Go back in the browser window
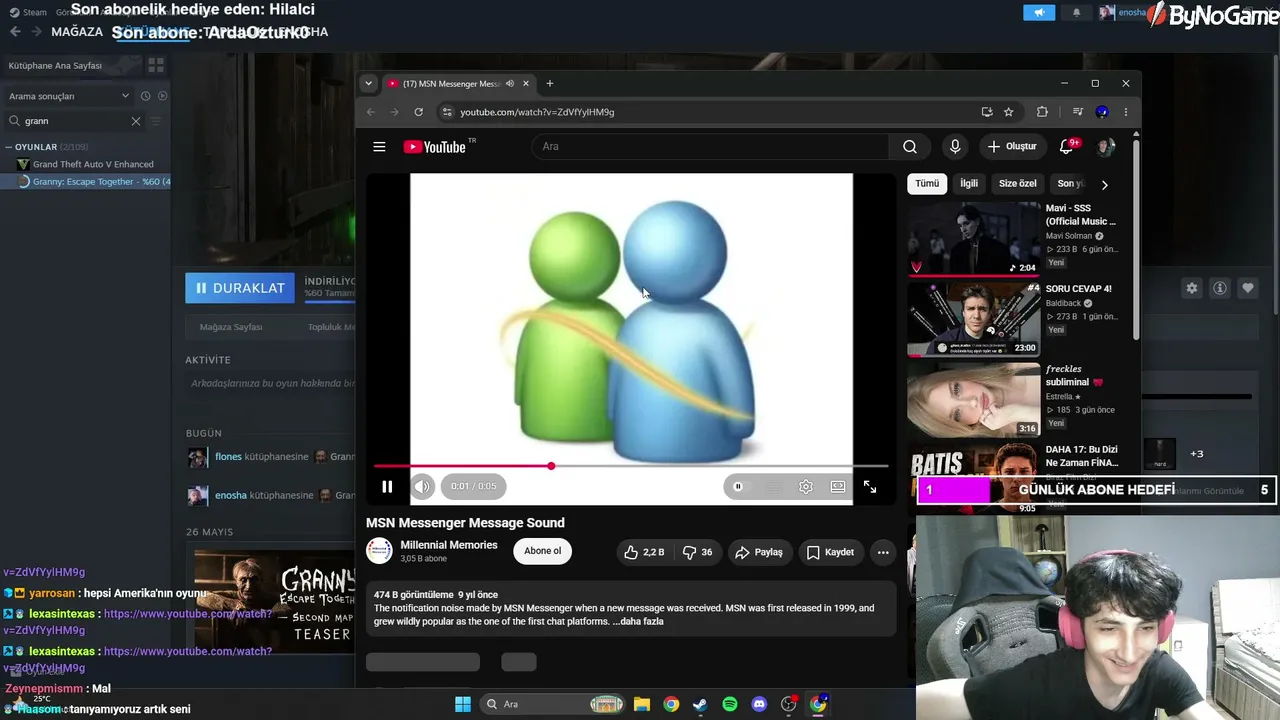1280x720 pixels. (371, 112)
